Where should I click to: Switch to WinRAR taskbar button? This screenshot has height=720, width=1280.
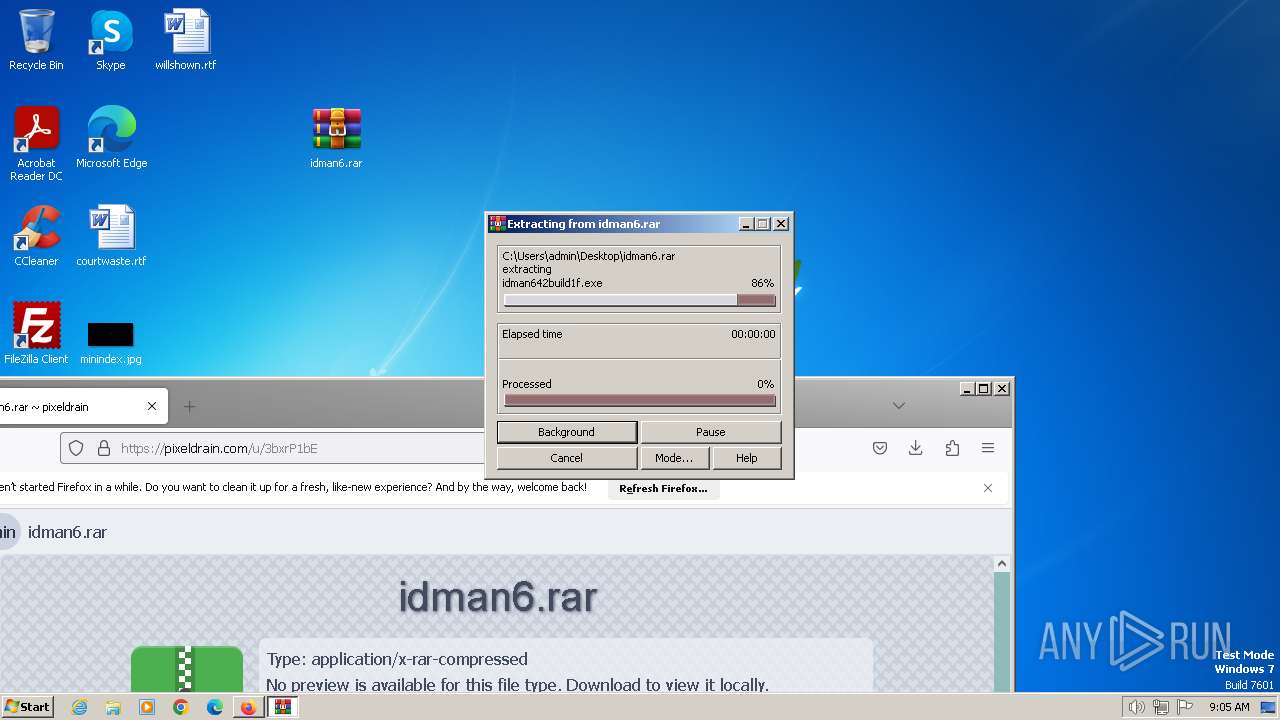[x=283, y=707]
